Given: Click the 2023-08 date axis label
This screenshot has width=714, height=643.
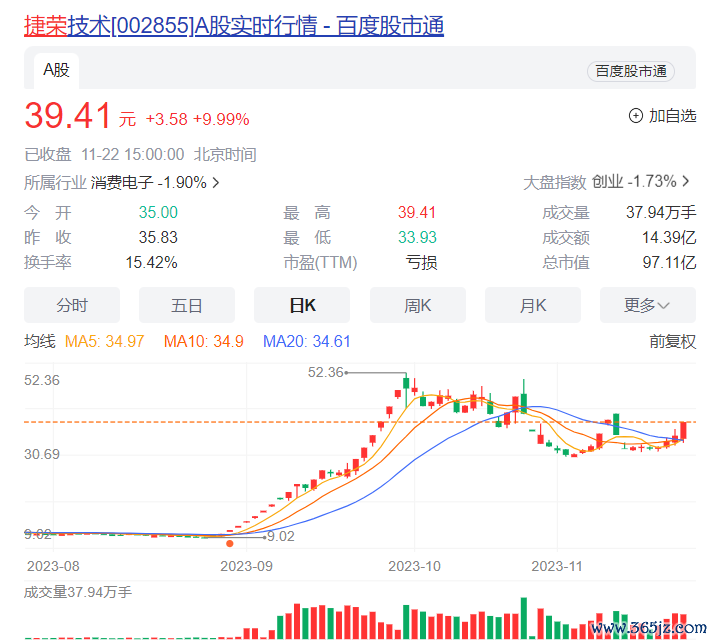Looking at the screenshot, I should 53,566.
